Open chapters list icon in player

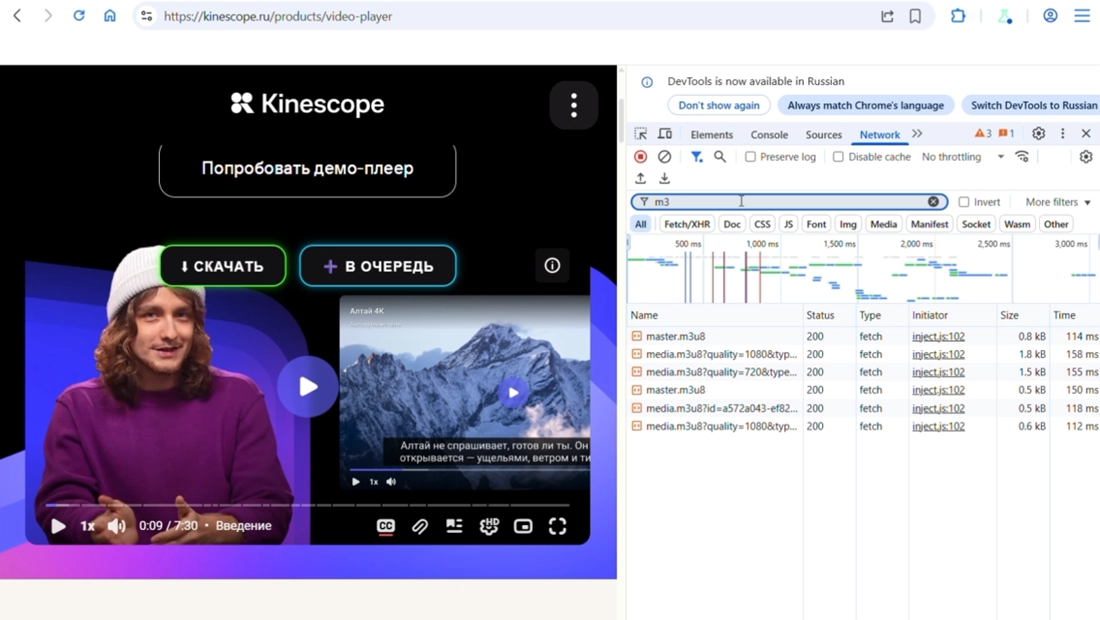[x=455, y=526]
